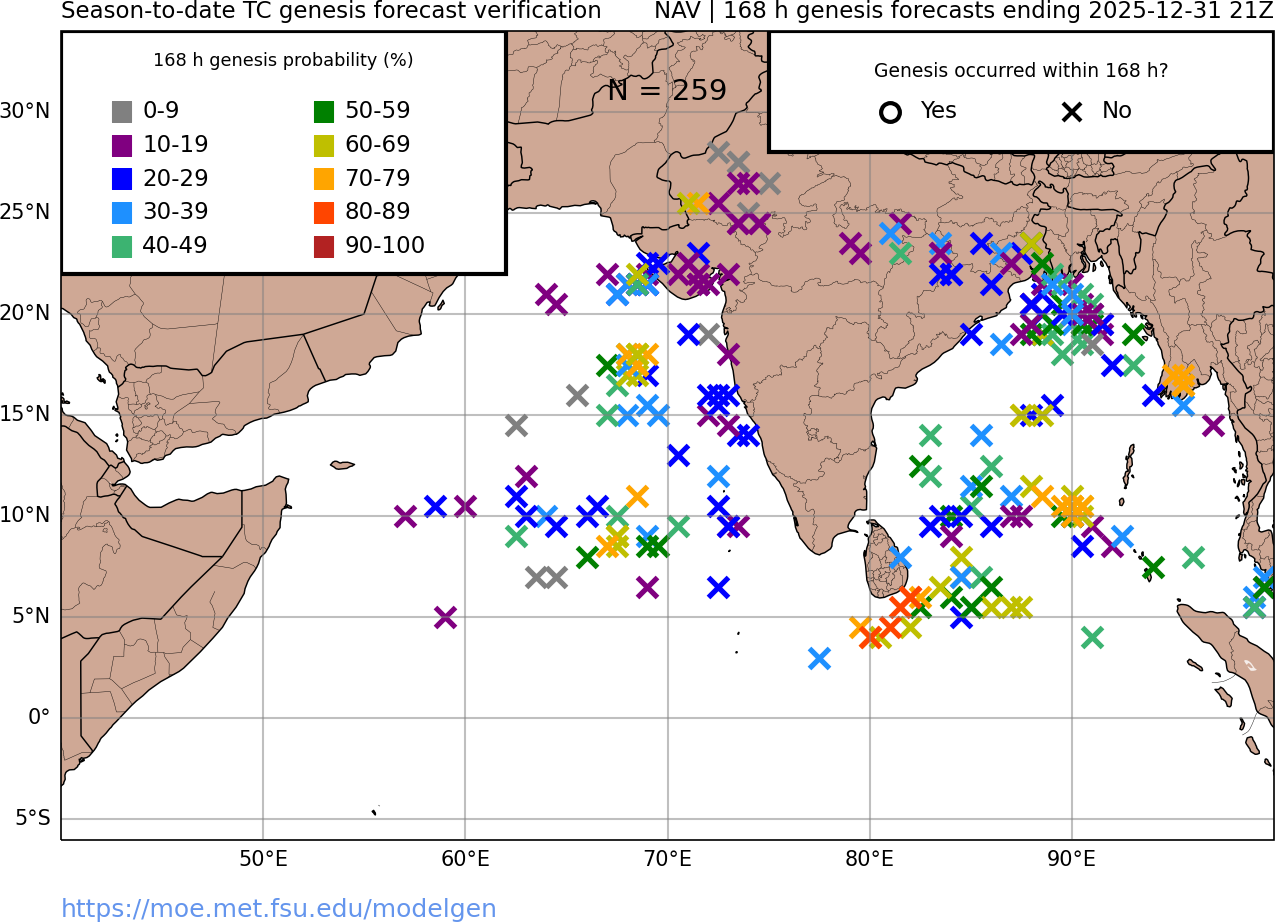Click the gray 0-9 legend swatch
This screenshot has width=1275, height=922.
[122, 112]
